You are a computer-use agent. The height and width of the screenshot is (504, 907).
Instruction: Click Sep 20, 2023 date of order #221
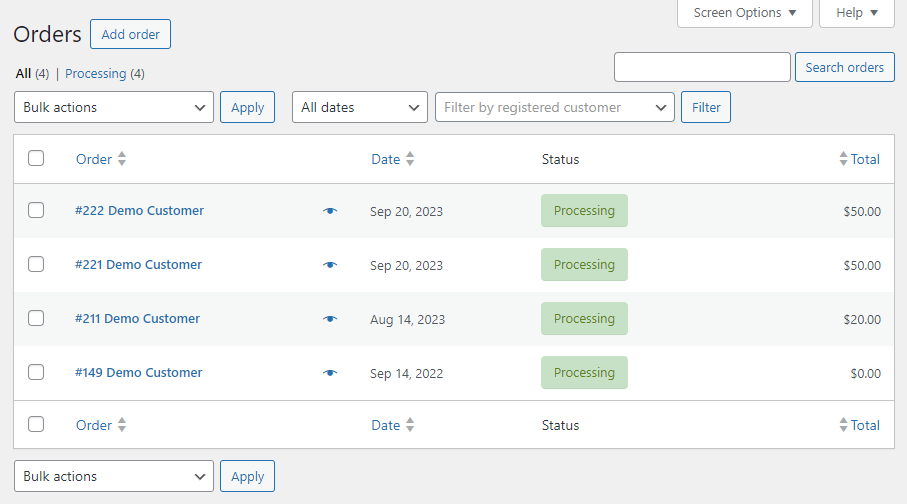406,265
